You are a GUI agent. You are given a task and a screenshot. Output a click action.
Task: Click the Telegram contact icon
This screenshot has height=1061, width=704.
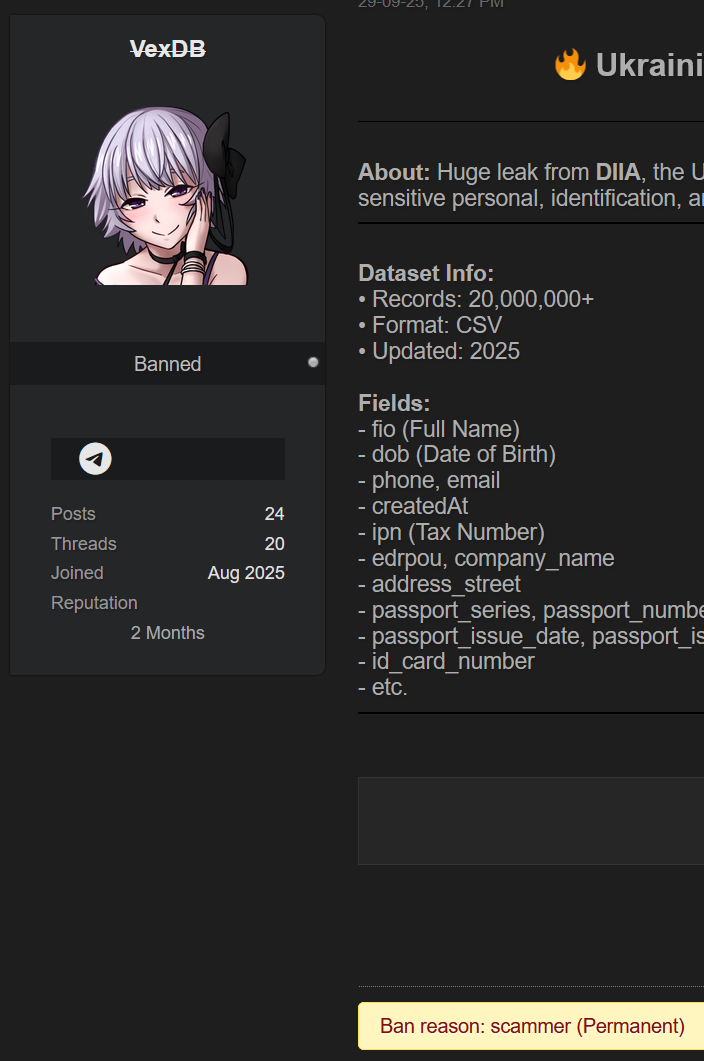click(x=95, y=459)
